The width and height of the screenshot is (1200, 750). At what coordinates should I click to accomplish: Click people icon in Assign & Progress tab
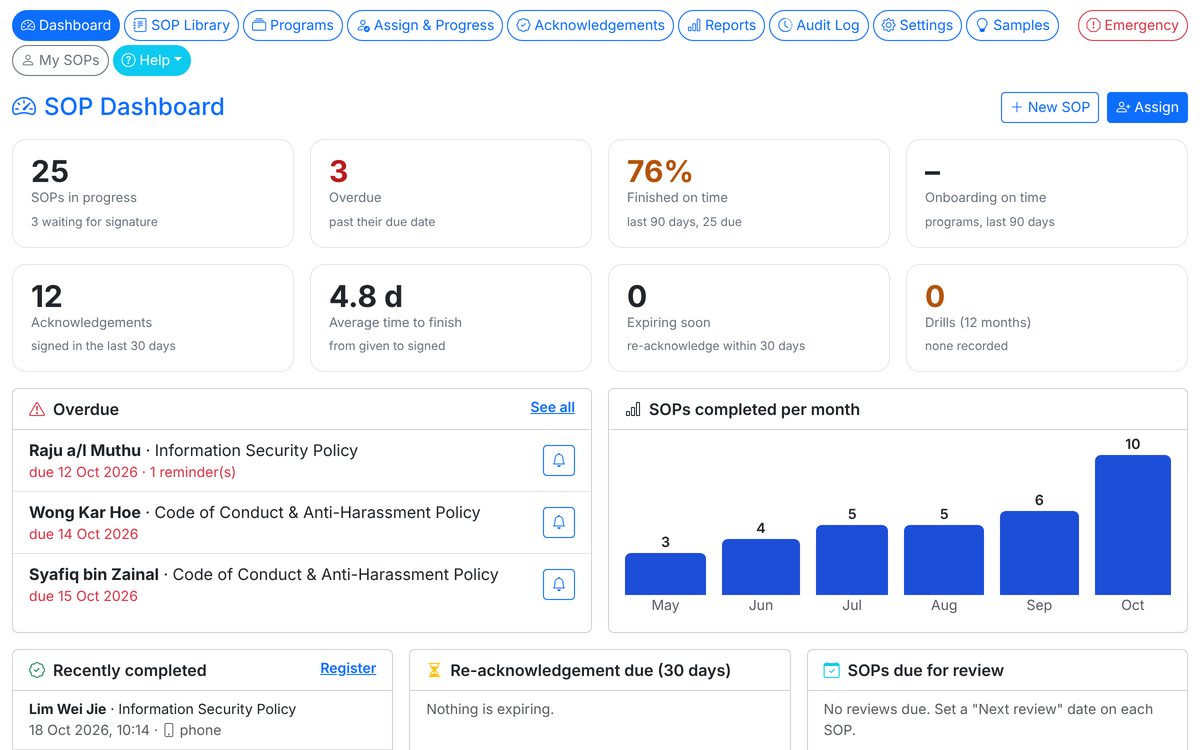[363, 25]
